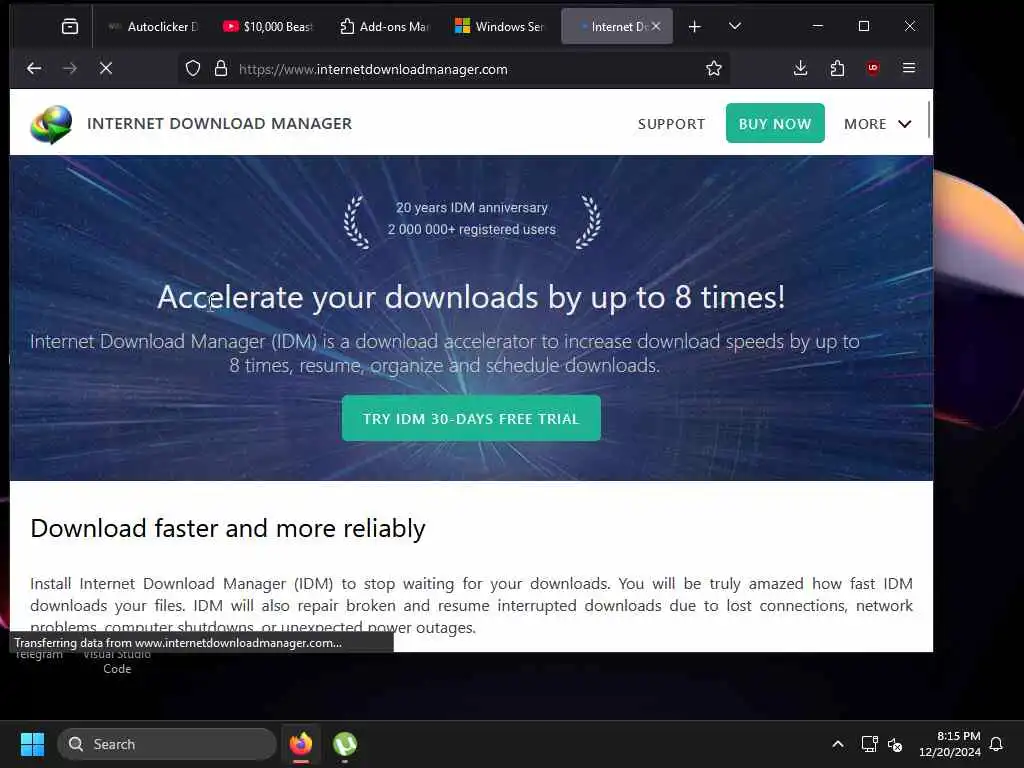The height and width of the screenshot is (768, 1024).
Task: Click the taskbar Search box
Action: point(167,744)
